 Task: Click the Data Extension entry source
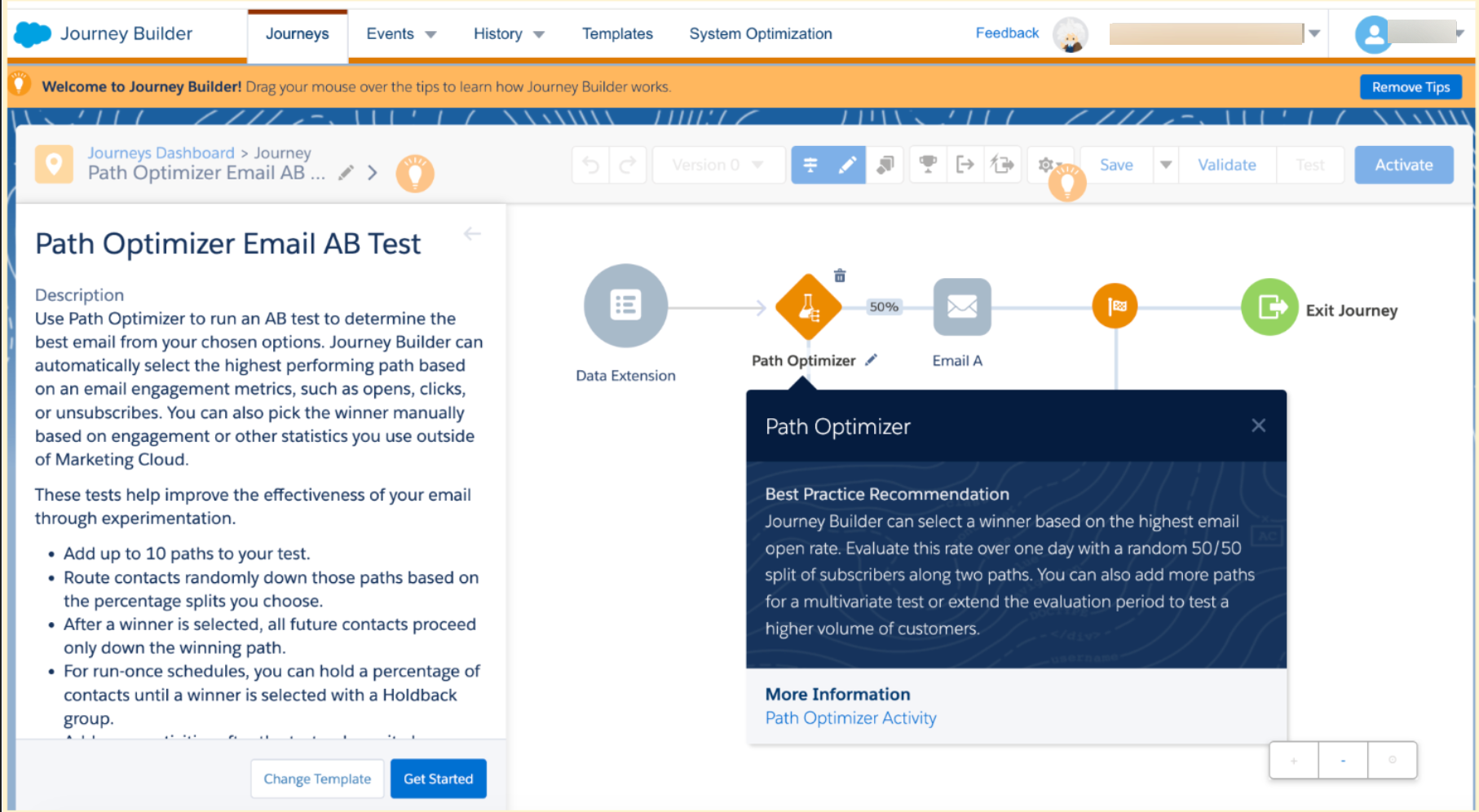[626, 306]
